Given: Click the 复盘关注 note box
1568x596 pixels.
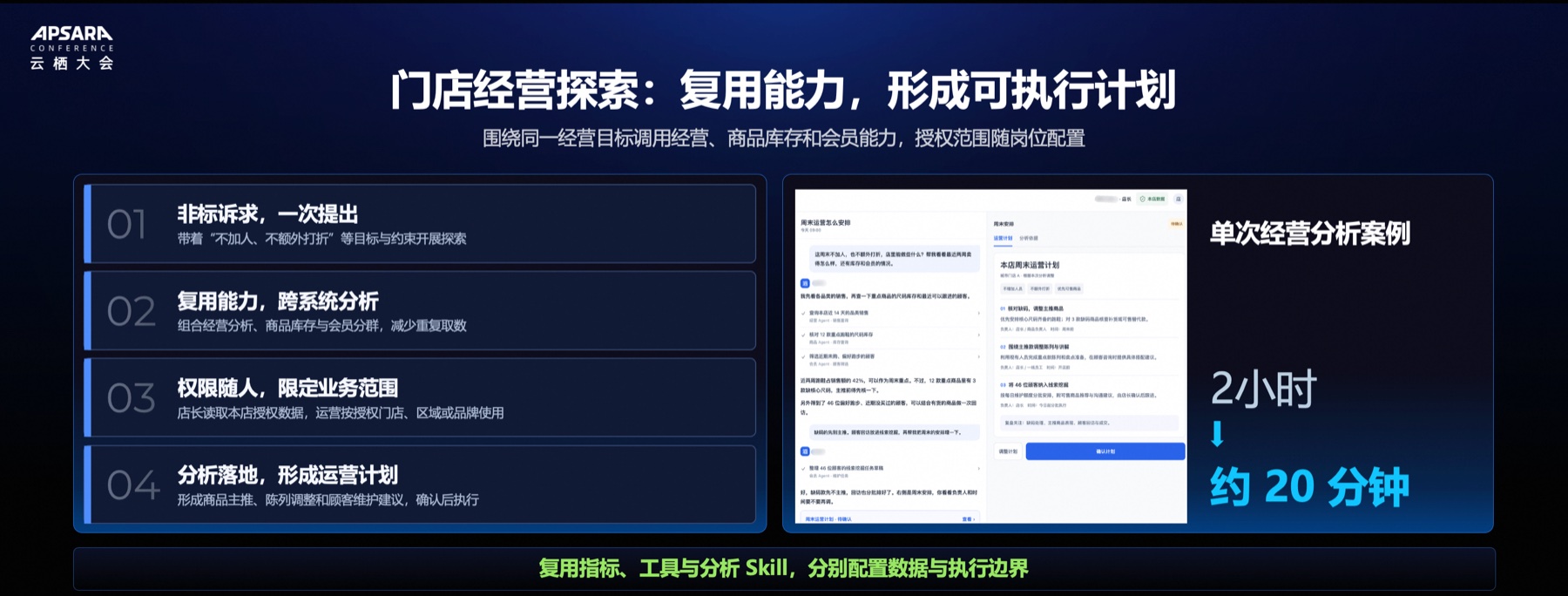Looking at the screenshot, I should click(x=1090, y=423).
